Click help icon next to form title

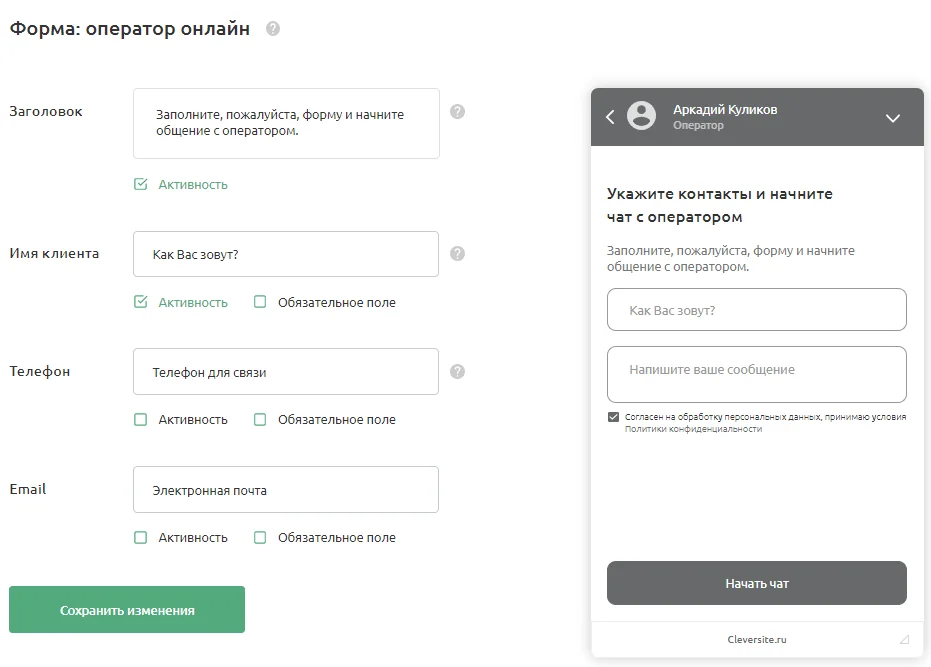coord(273,29)
